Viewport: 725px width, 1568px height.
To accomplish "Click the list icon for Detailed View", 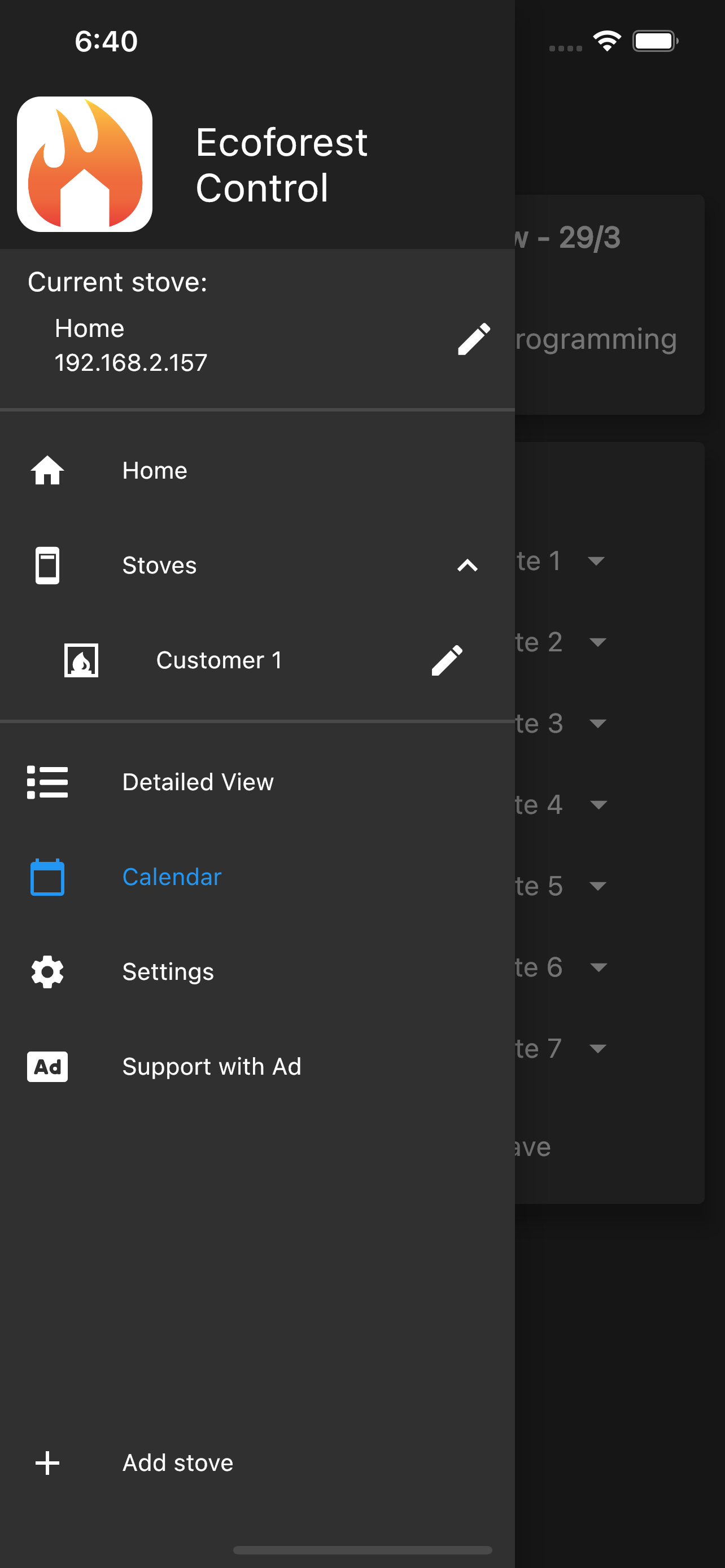I will pos(47,782).
